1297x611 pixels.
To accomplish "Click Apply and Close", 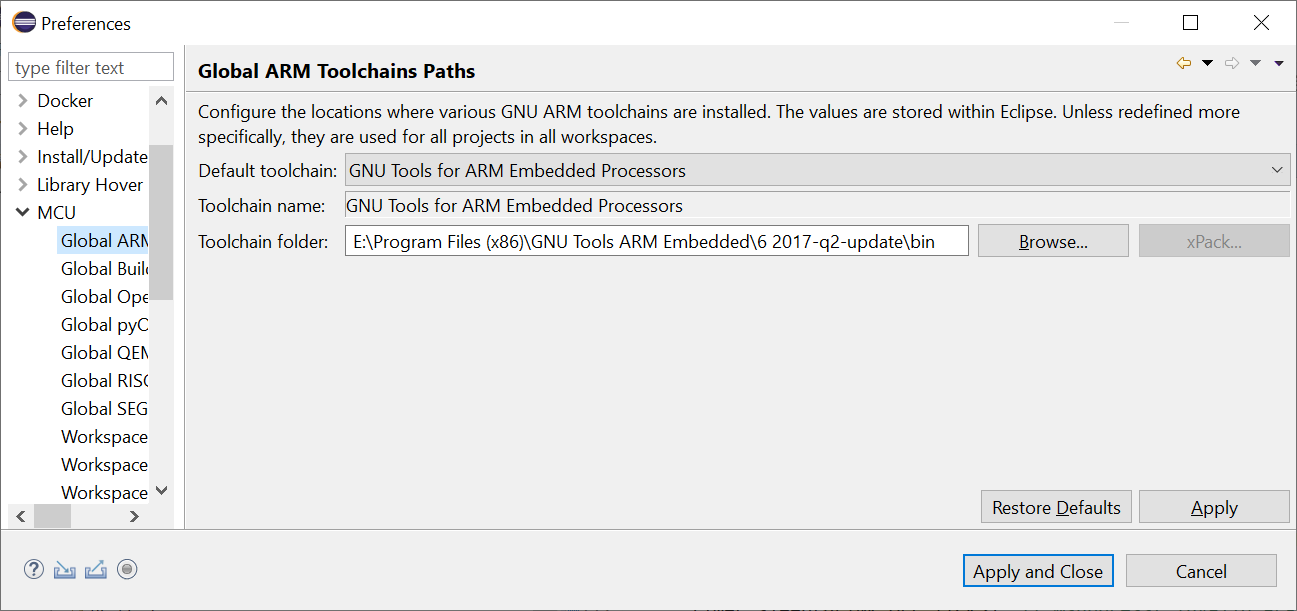I will coord(1038,571).
